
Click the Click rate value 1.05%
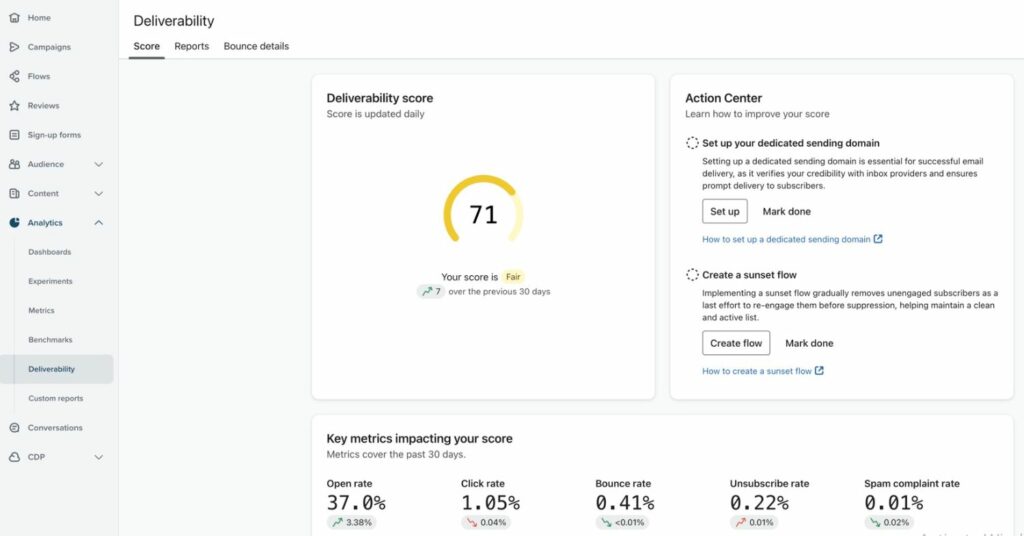pos(490,503)
